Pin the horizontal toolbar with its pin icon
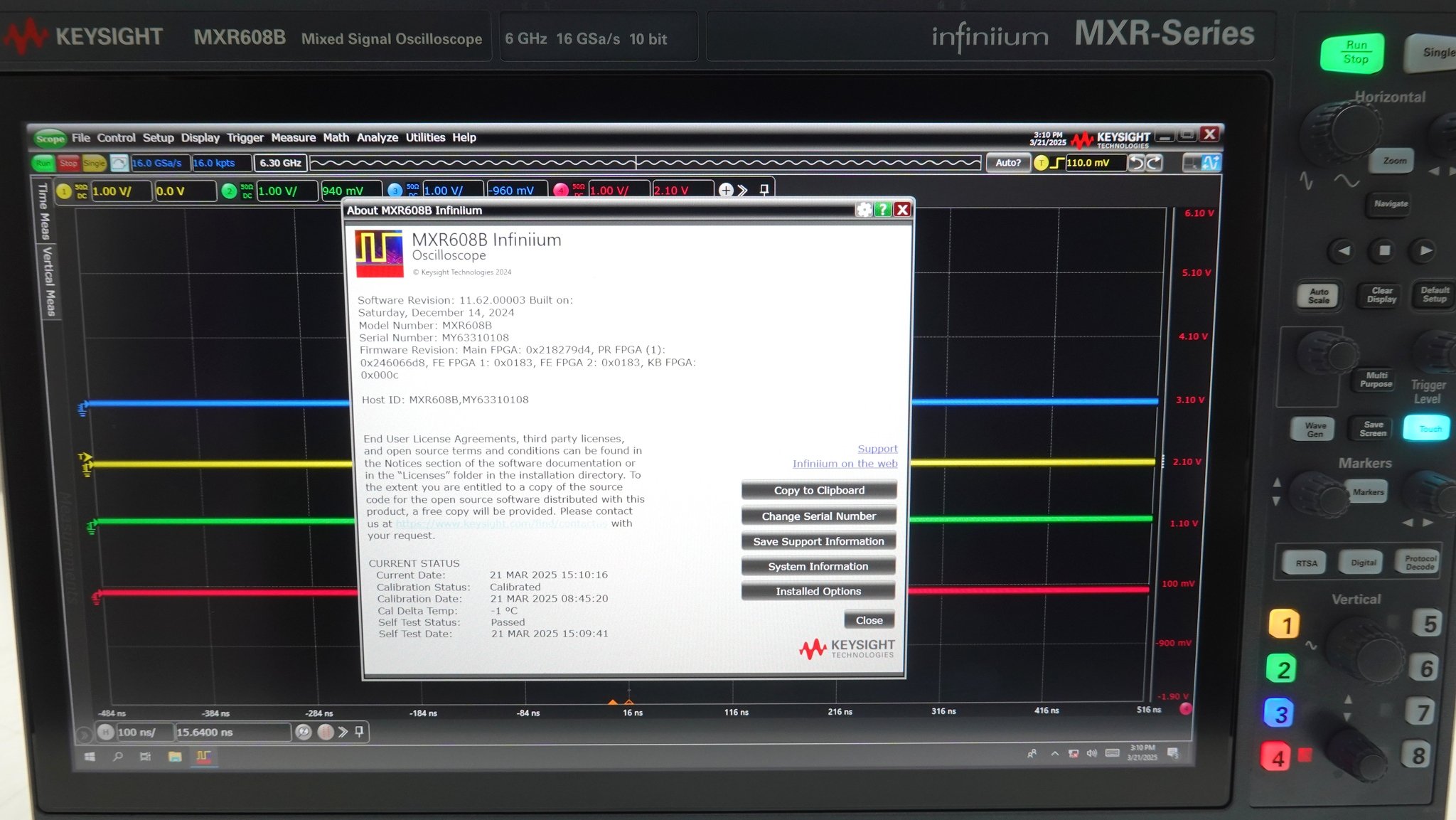Viewport: 1456px width, 820px height. point(360,732)
